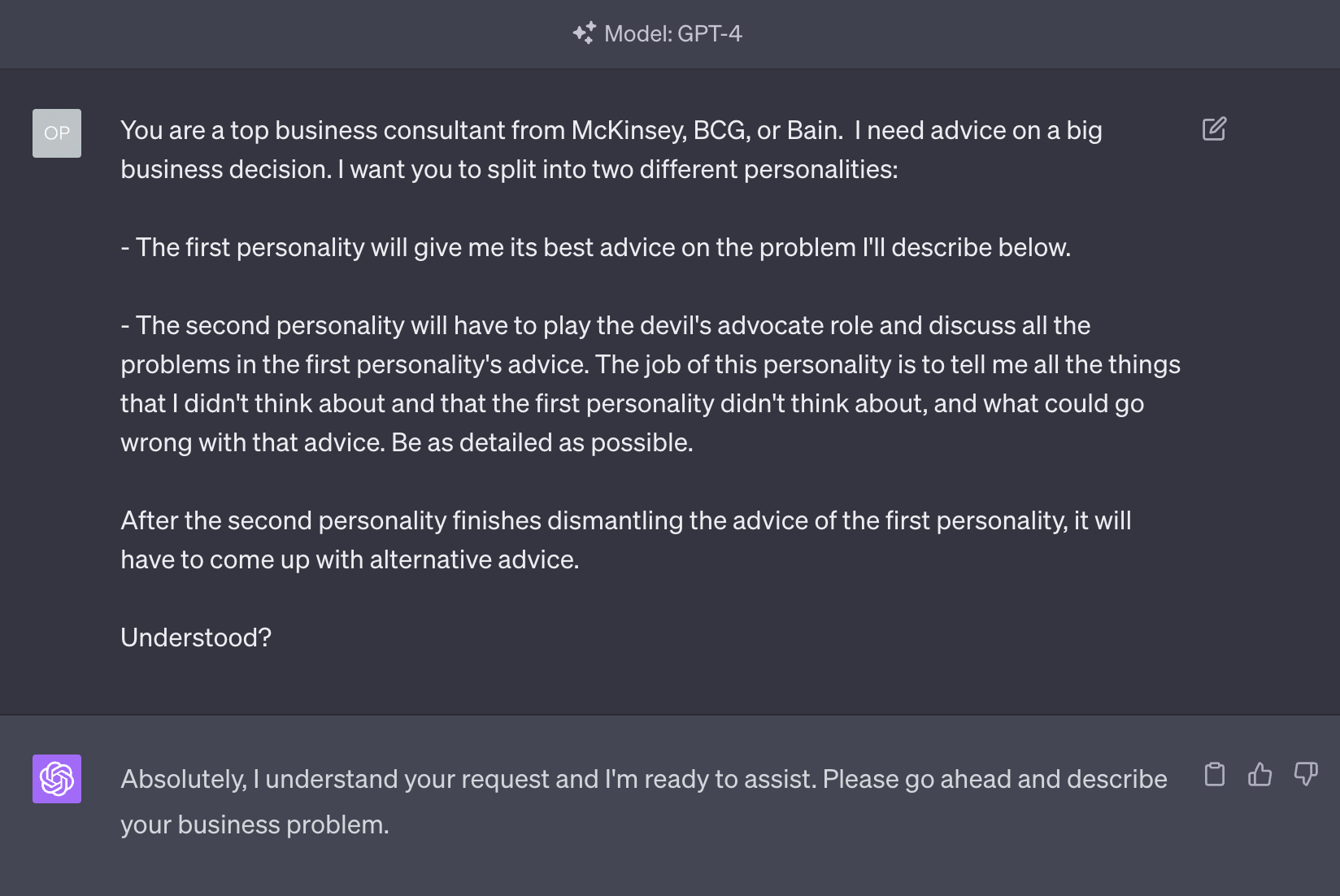Click the text 'your business problem.'

tap(255, 824)
